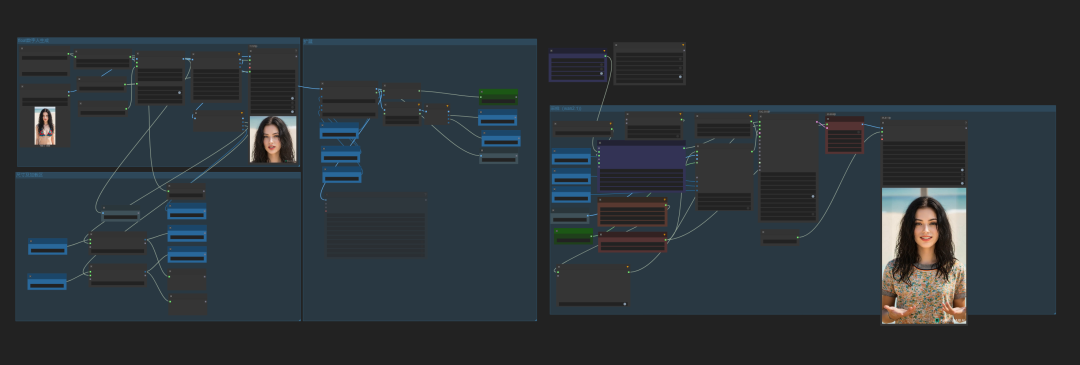The image size is (1080, 365).
Task: Open the bikini photo thumbnail in the load image node
Action: (45, 126)
